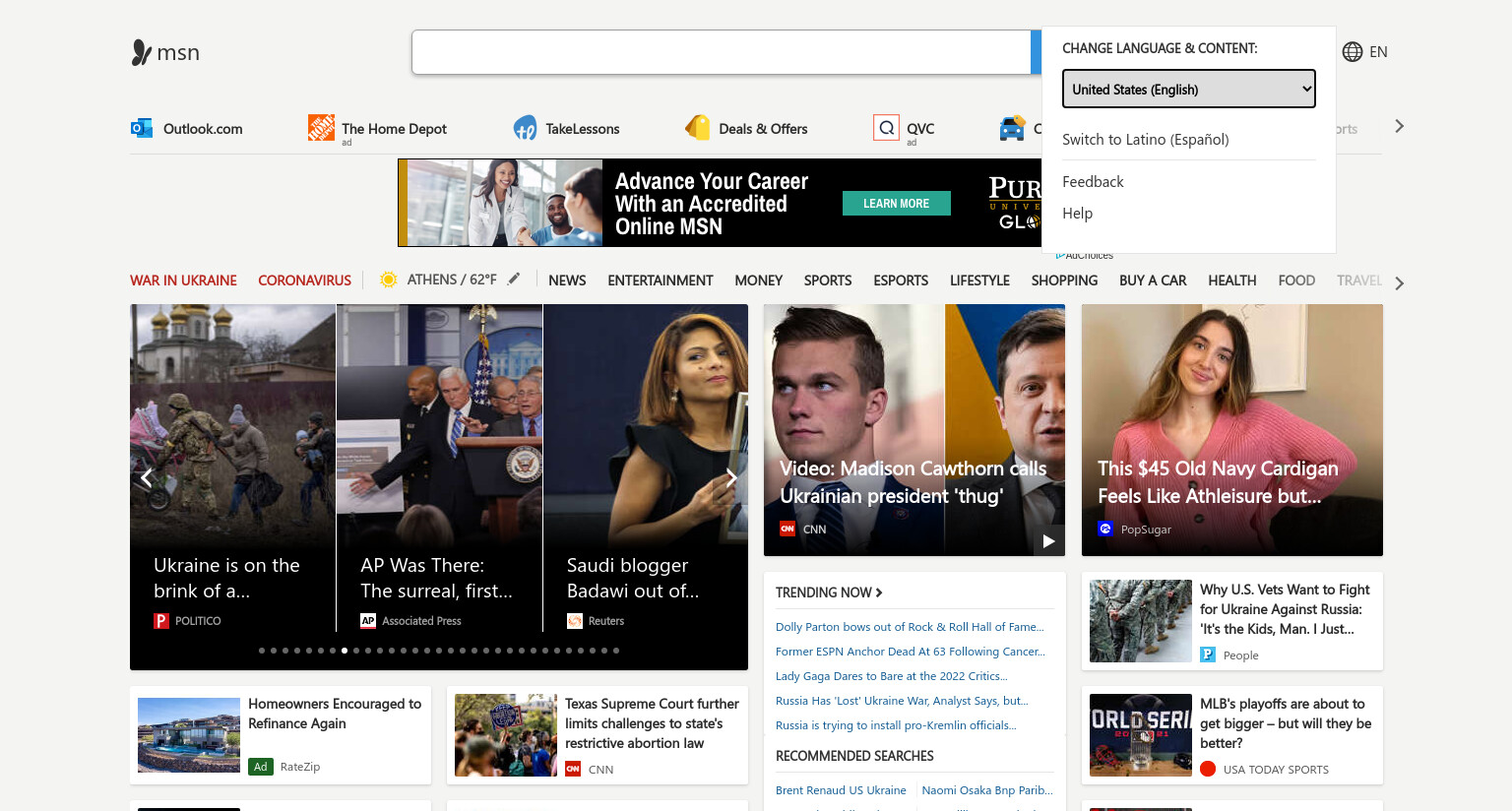The width and height of the screenshot is (1512, 811).
Task: Click the sun weather icon for Athens
Action: point(389,280)
